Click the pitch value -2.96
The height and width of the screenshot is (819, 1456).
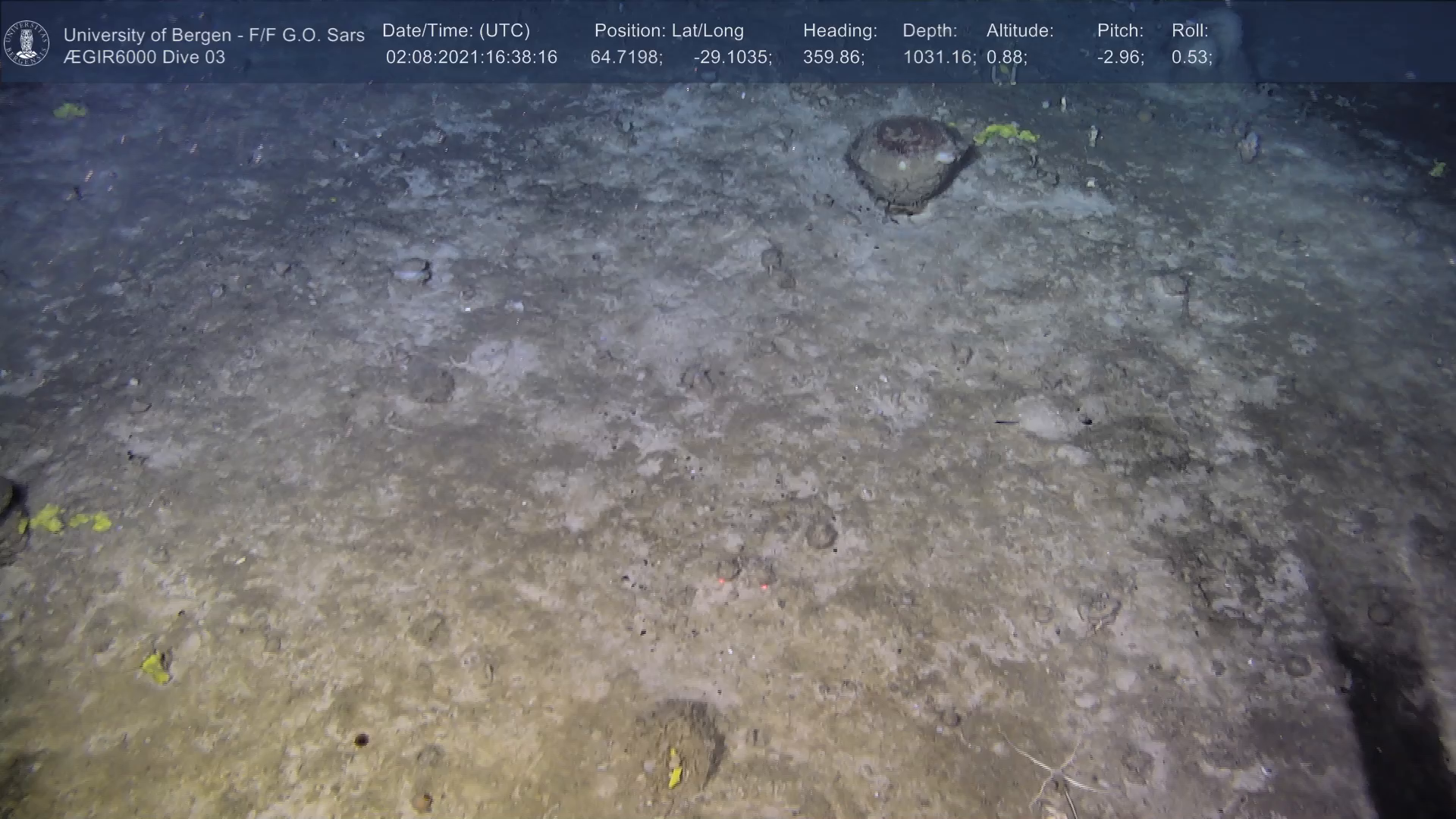[x=1119, y=58]
